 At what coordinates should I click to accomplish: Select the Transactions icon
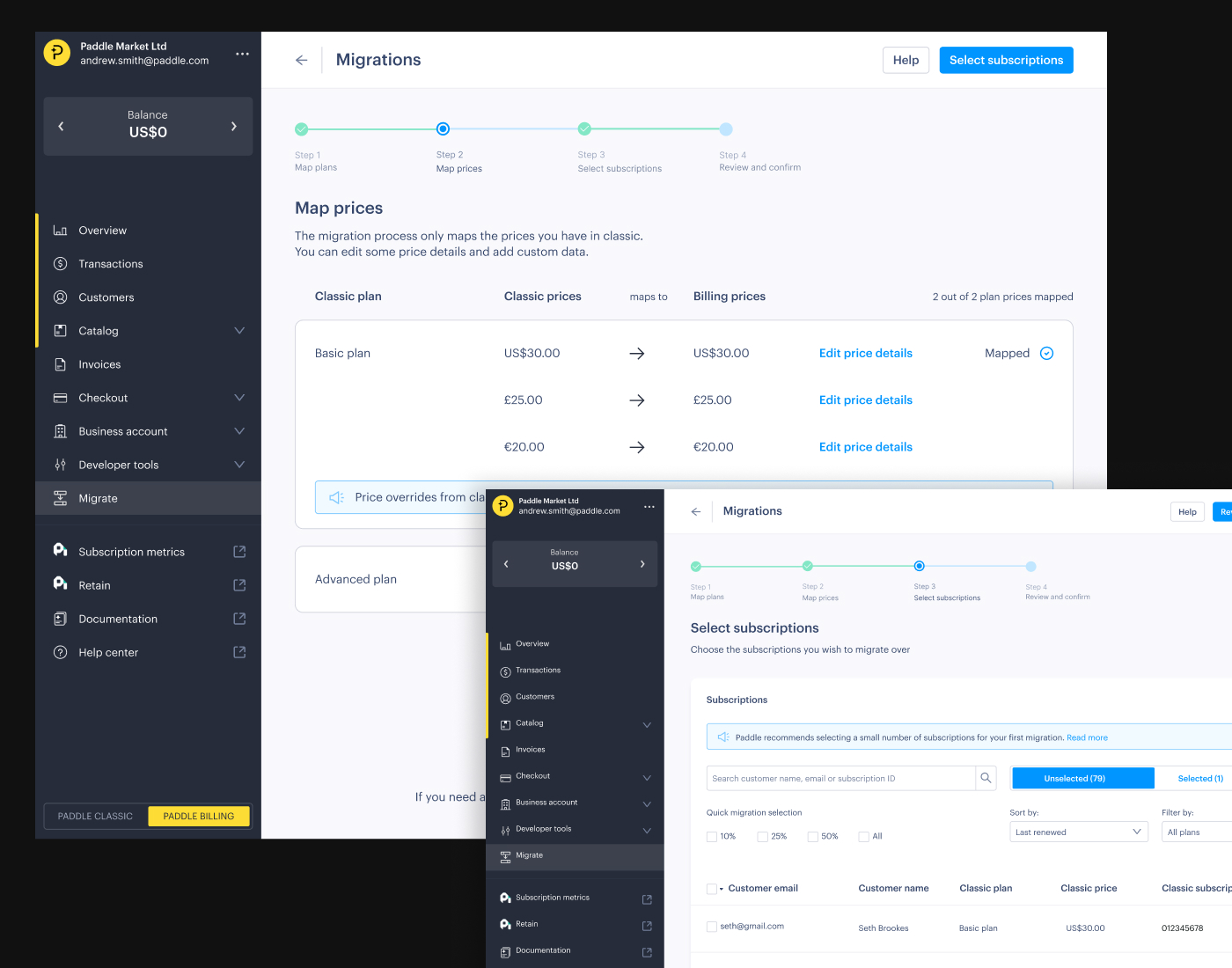click(x=61, y=263)
